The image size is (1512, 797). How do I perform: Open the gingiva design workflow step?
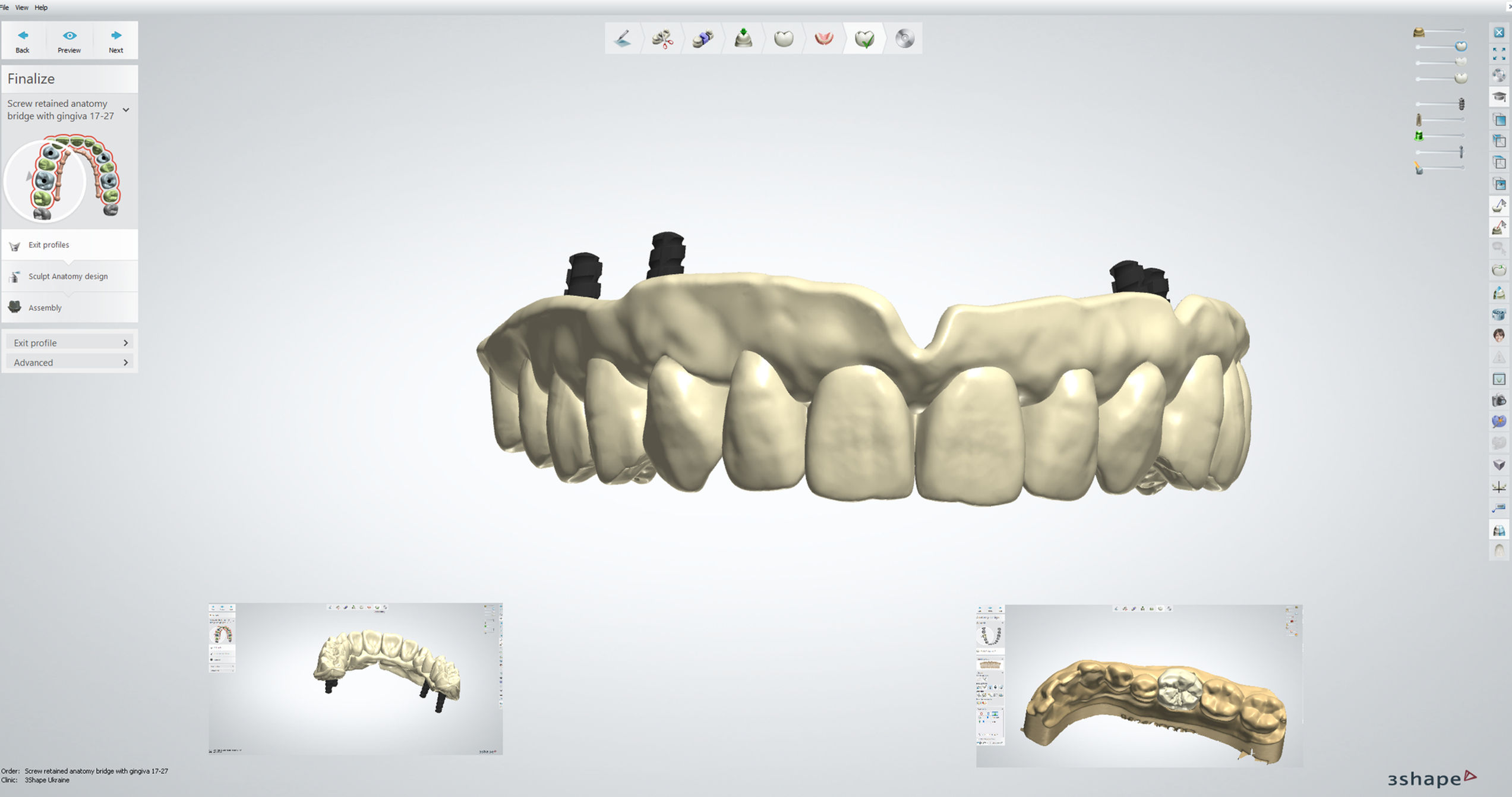click(824, 38)
